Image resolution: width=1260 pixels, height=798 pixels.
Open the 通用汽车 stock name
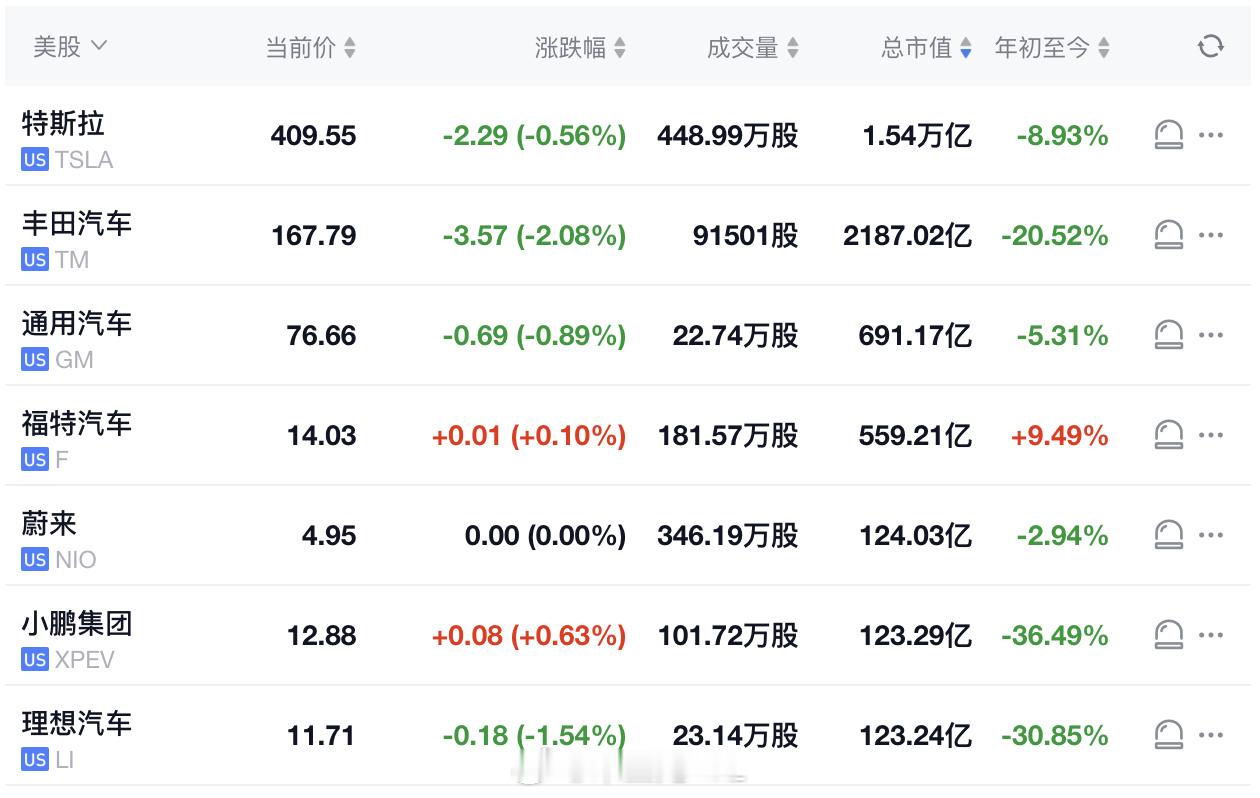77,323
